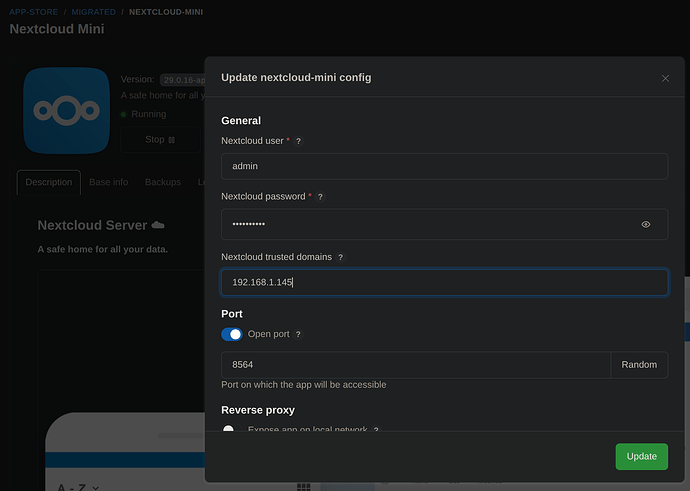Click the cloud icon beside Nextcloud Server
Image resolution: width=690 pixels, height=491 pixels.
click(158, 225)
